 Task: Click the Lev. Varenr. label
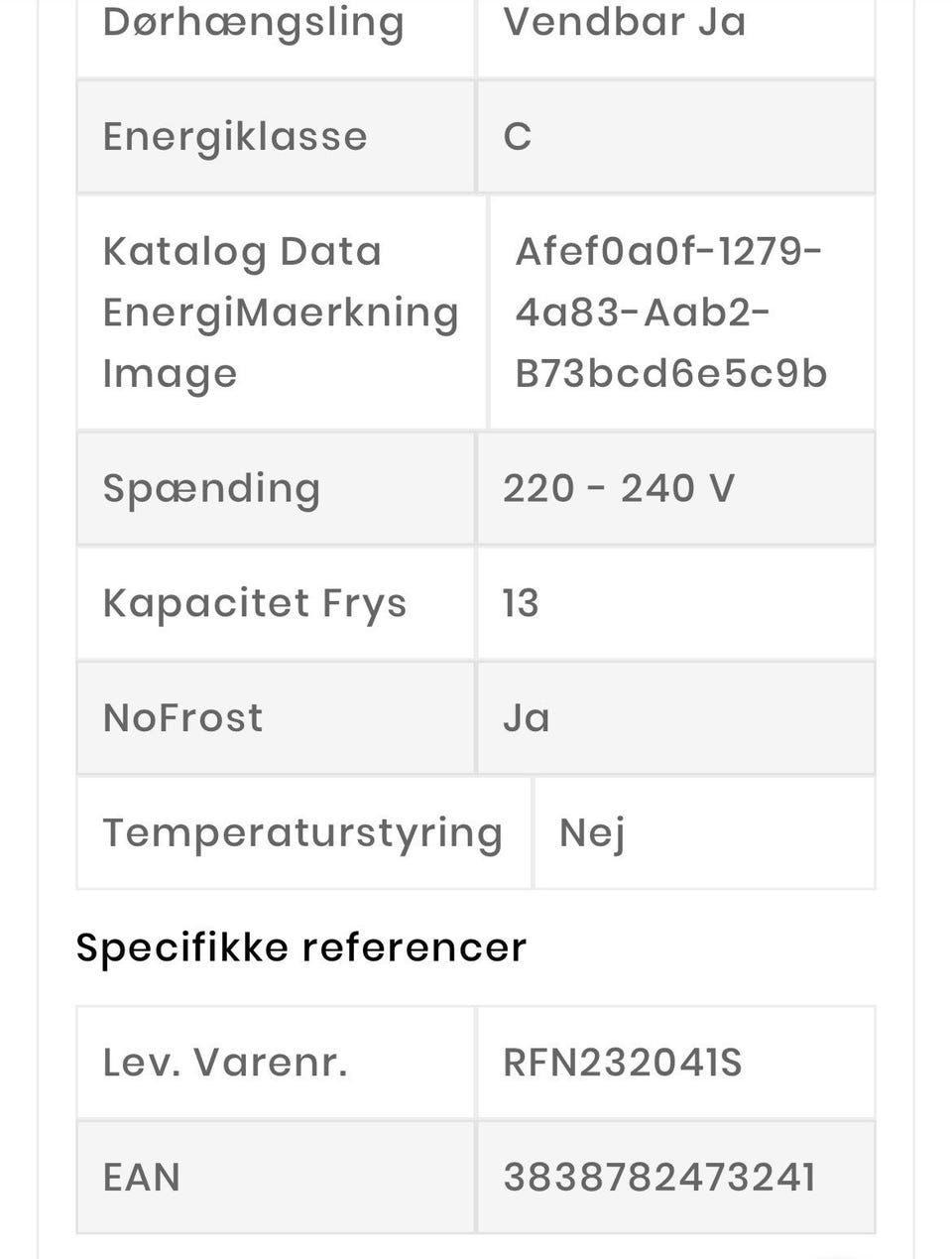(x=225, y=1063)
